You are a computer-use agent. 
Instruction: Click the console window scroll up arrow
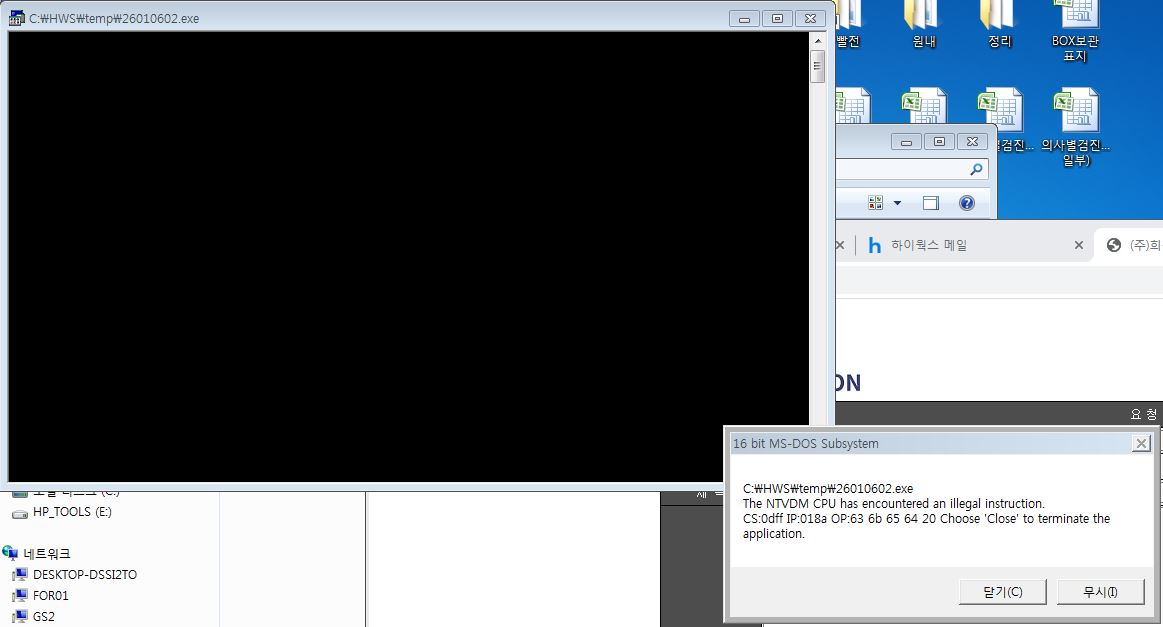coord(817,41)
